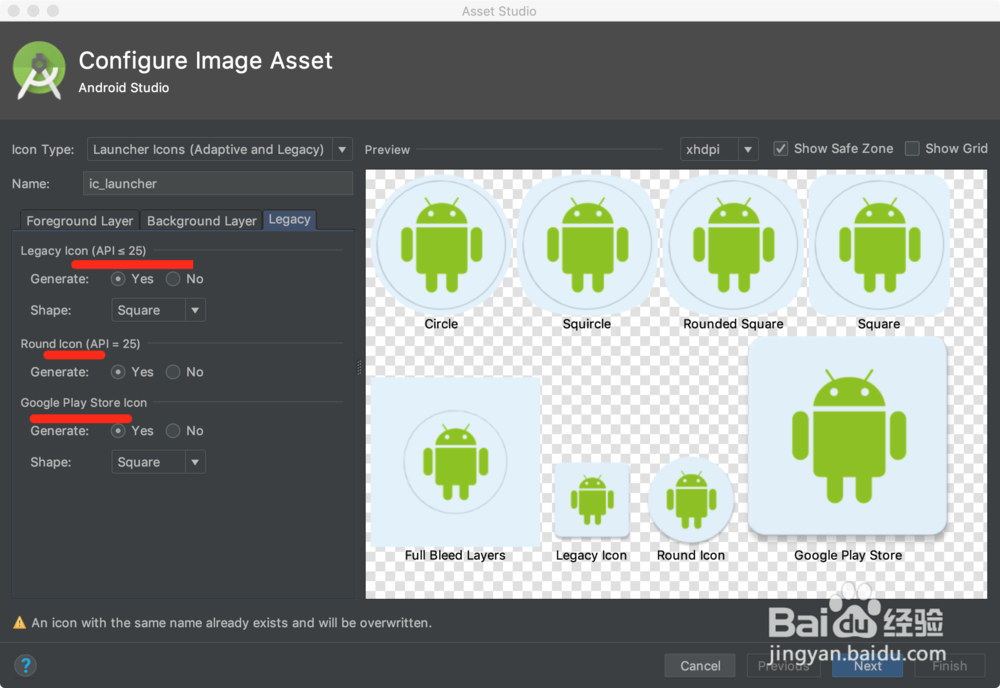The width and height of the screenshot is (1000, 688).
Task: Open the help question mark icon
Action: point(25,666)
